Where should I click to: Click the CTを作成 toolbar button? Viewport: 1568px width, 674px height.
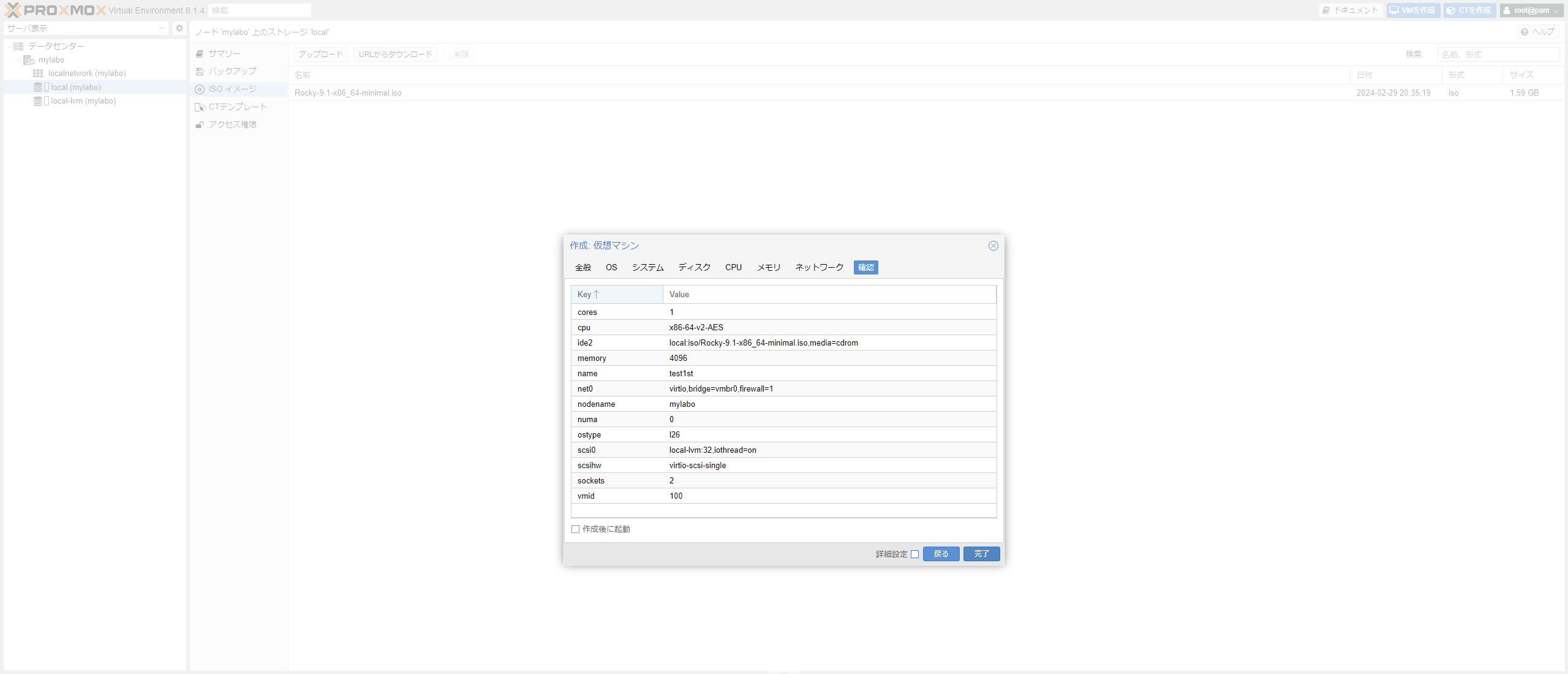coord(1469,10)
